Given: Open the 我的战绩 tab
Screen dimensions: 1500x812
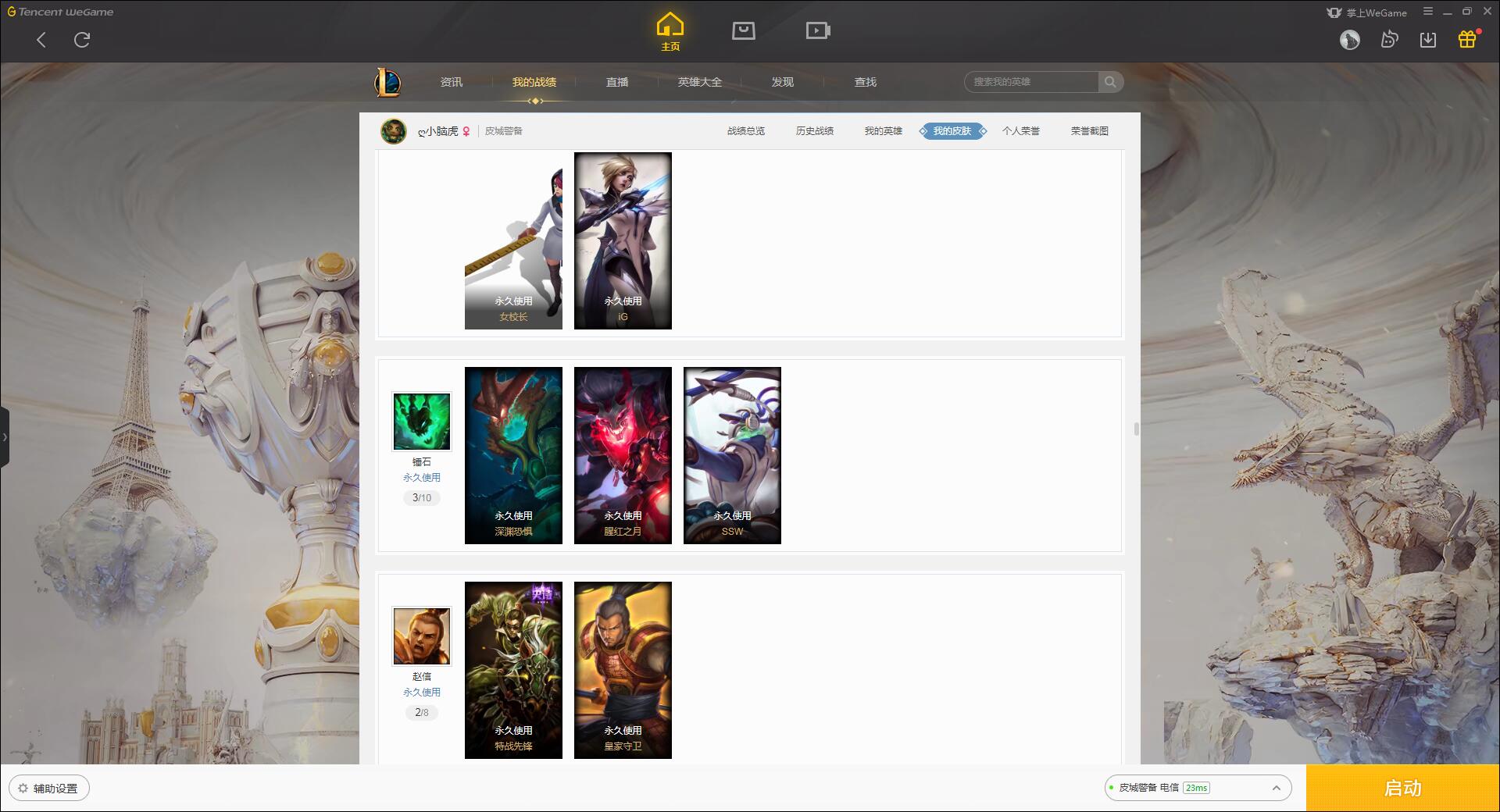Looking at the screenshot, I should pyautogui.click(x=534, y=82).
